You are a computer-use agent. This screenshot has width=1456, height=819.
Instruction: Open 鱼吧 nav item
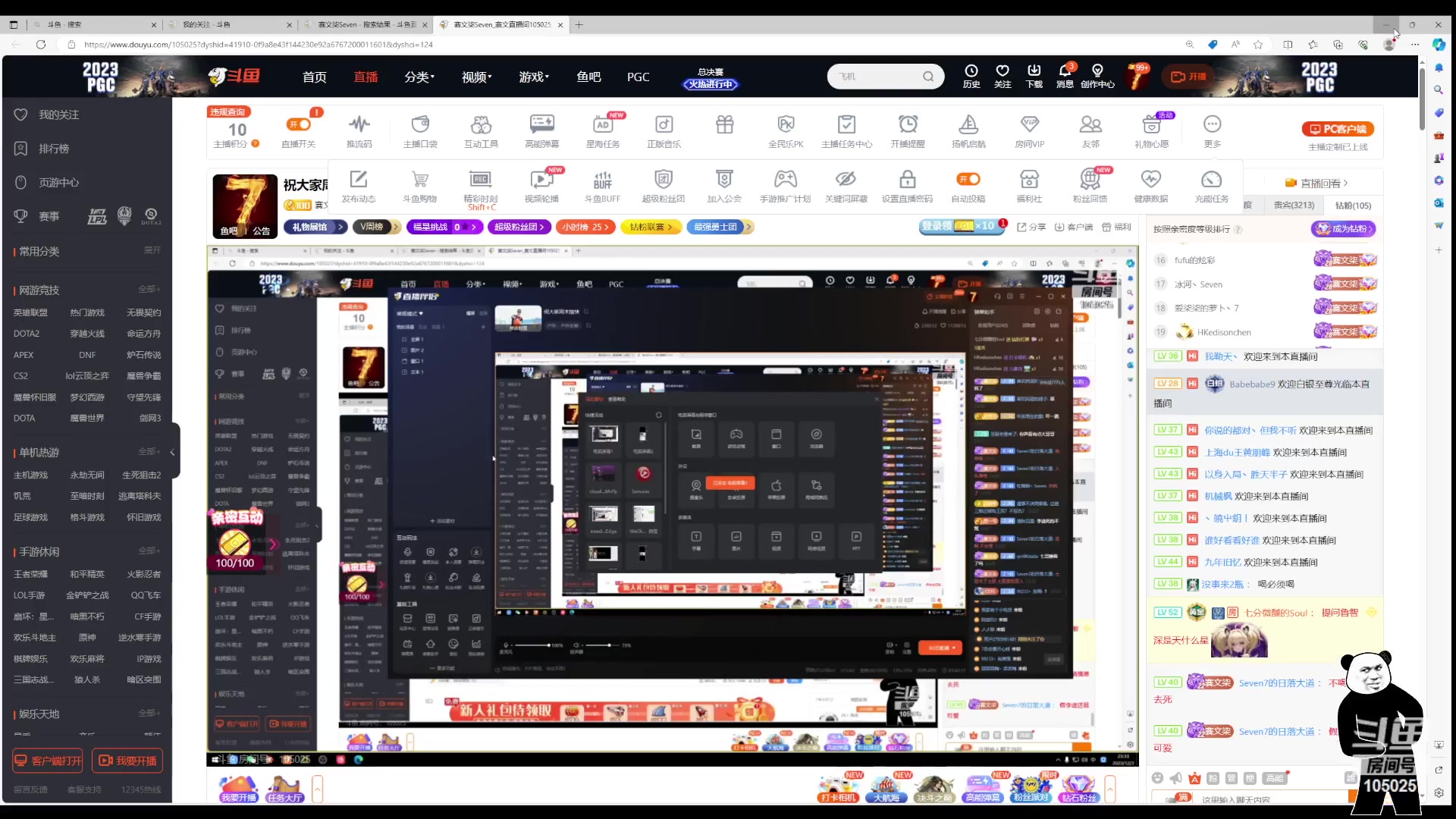[588, 77]
